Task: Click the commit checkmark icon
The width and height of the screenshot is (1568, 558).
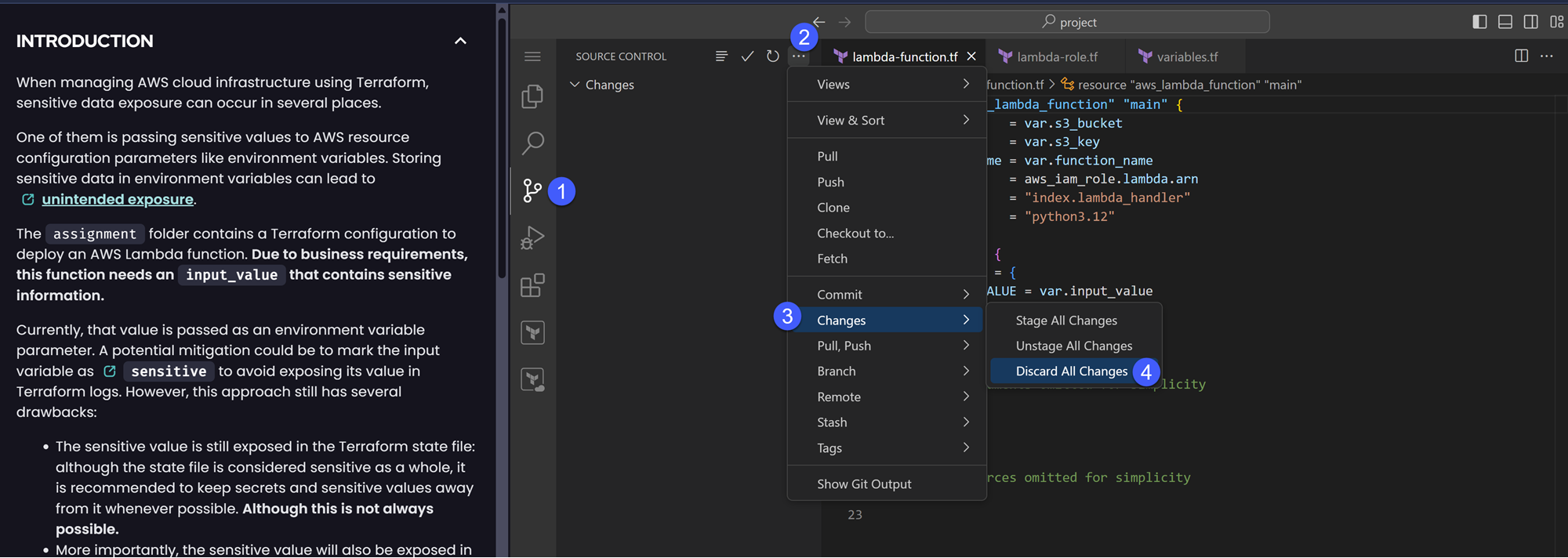Action: (x=747, y=56)
